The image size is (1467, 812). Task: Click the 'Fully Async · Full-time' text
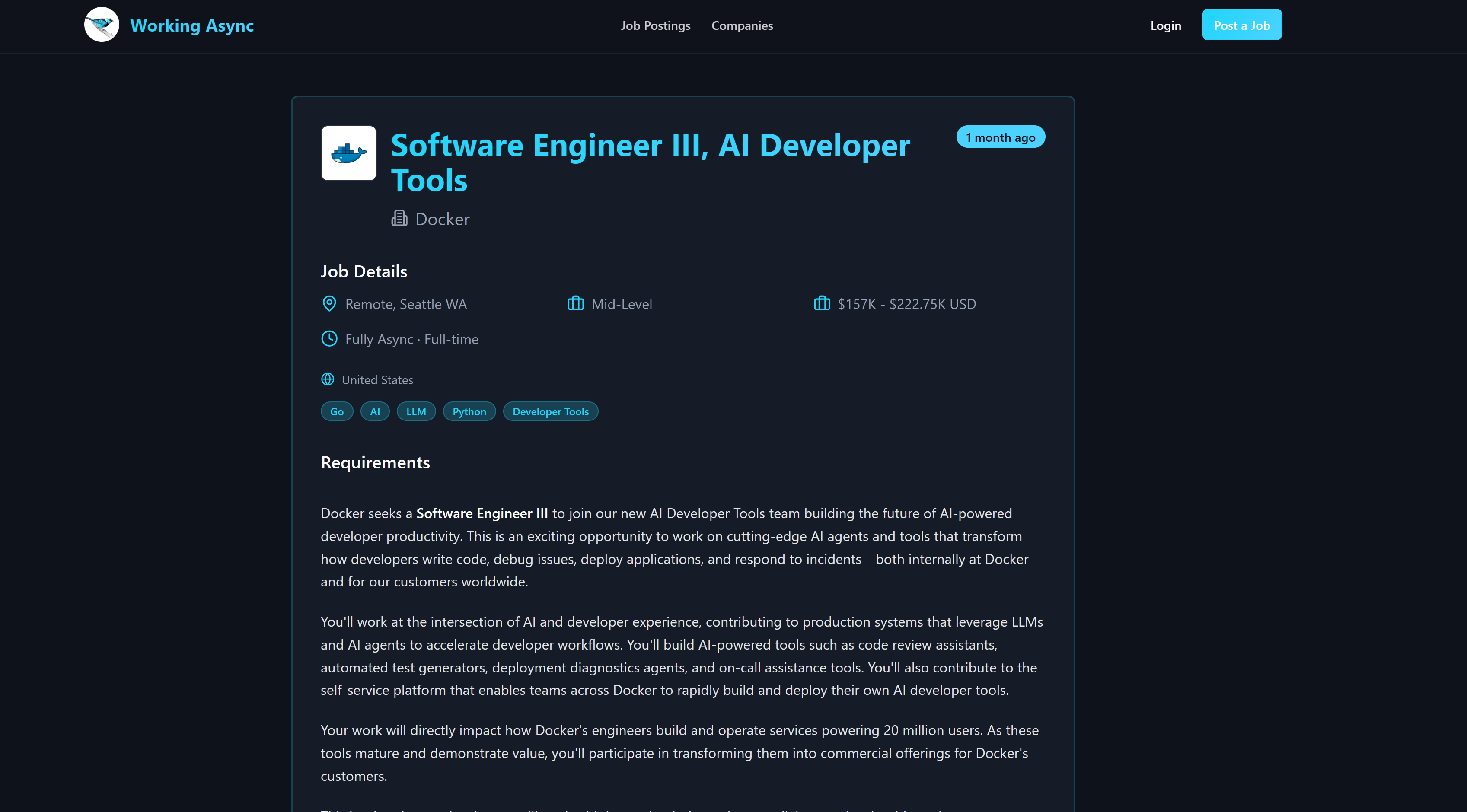click(412, 339)
